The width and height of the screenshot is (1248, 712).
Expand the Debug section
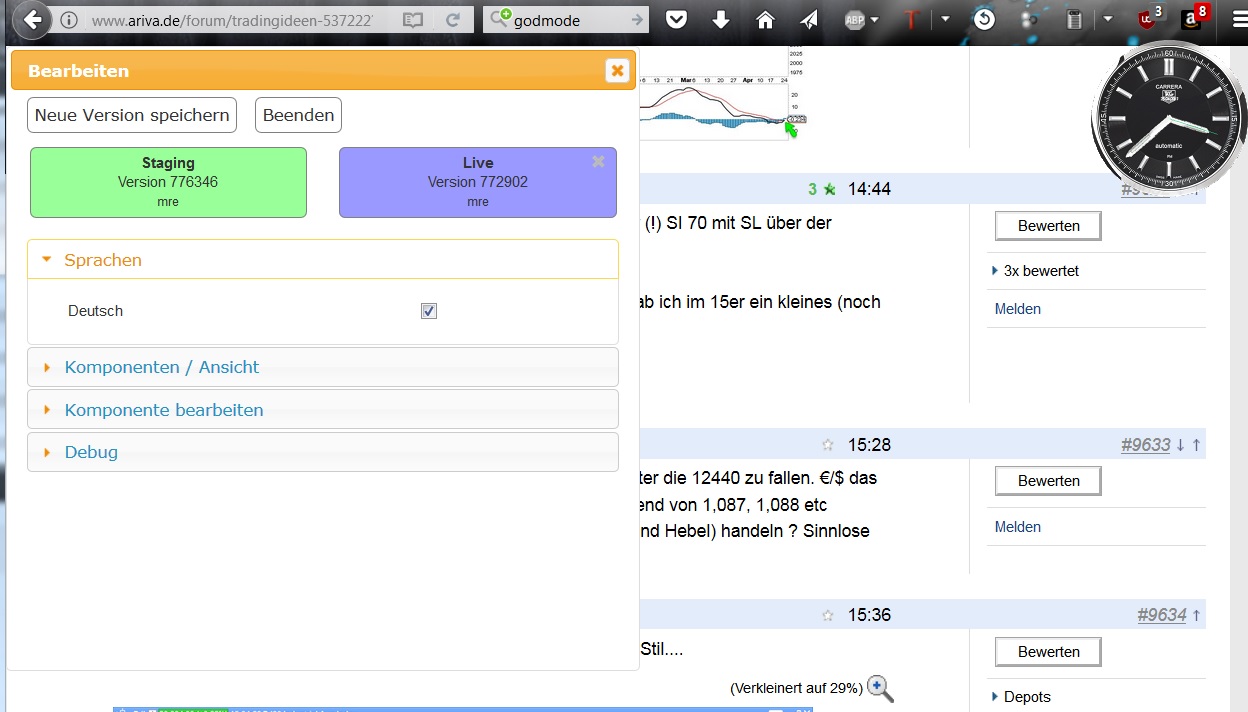[x=91, y=452]
